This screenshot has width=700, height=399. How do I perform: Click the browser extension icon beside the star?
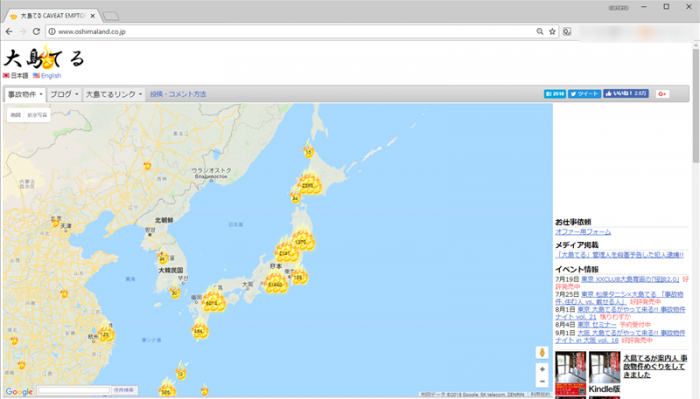[567, 32]
